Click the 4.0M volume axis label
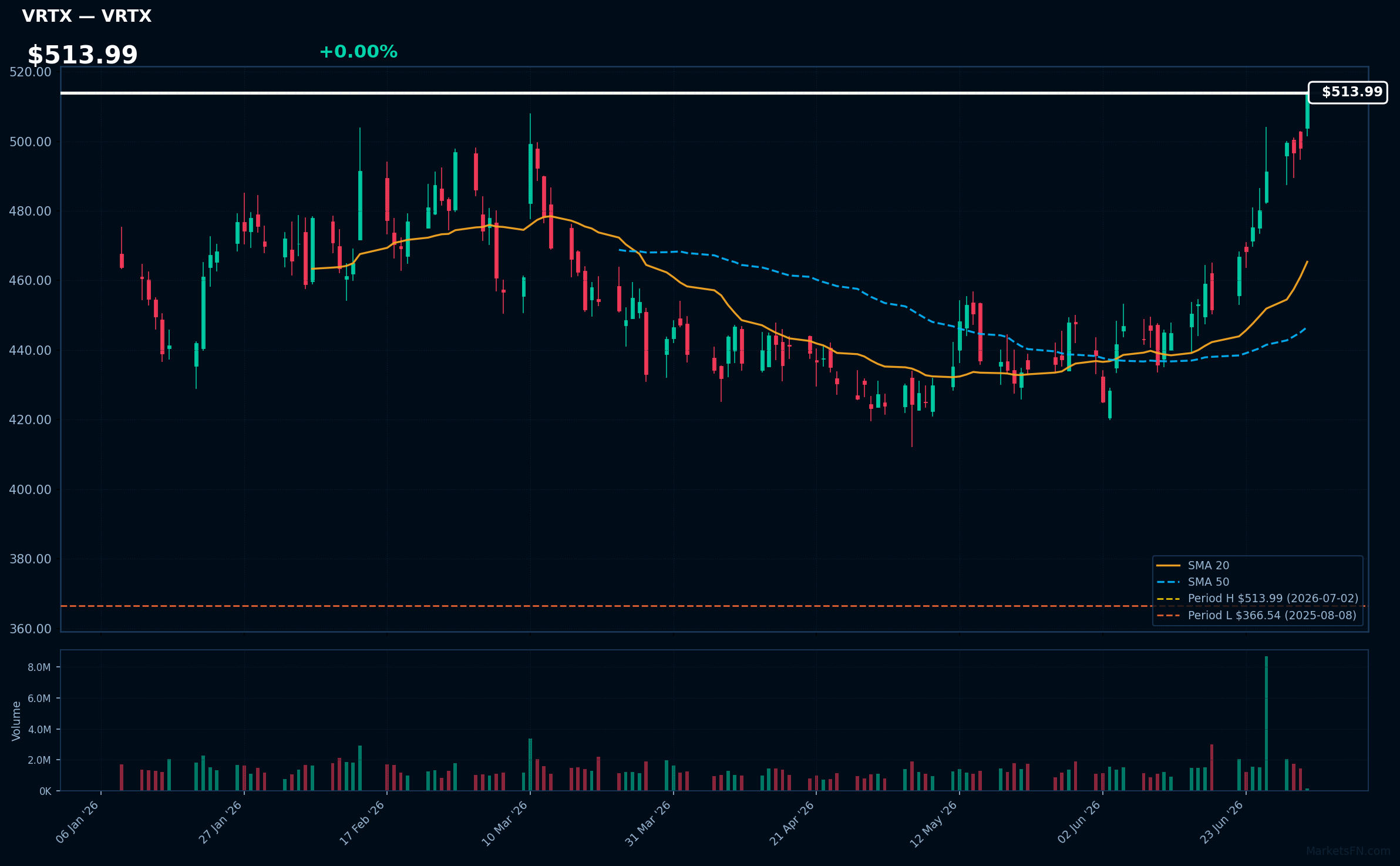Viewport: 1400px width, 866px height. [39, 730]
